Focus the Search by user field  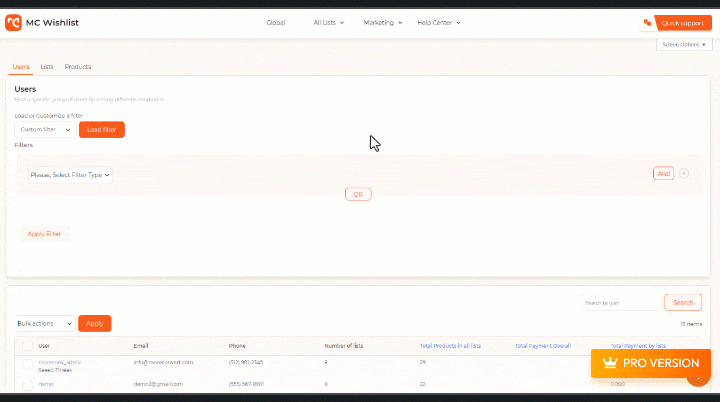622,303
